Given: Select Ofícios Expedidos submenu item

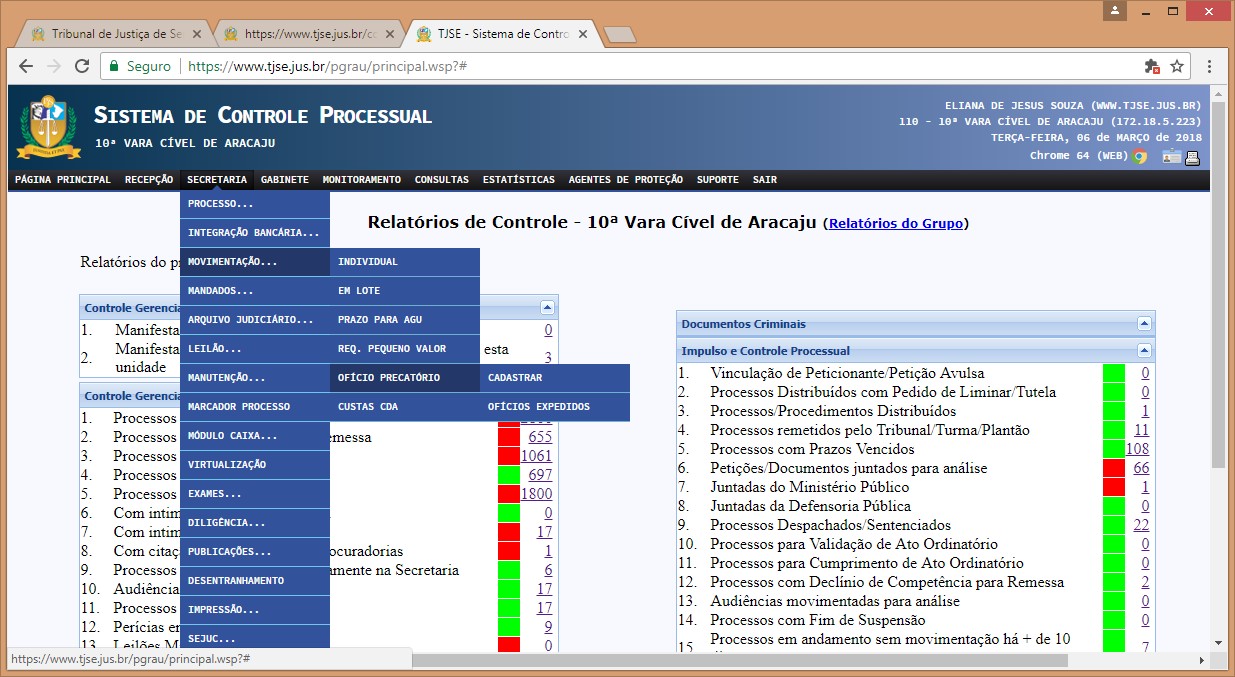Looking at the screenshot, I should click(538, 407).
